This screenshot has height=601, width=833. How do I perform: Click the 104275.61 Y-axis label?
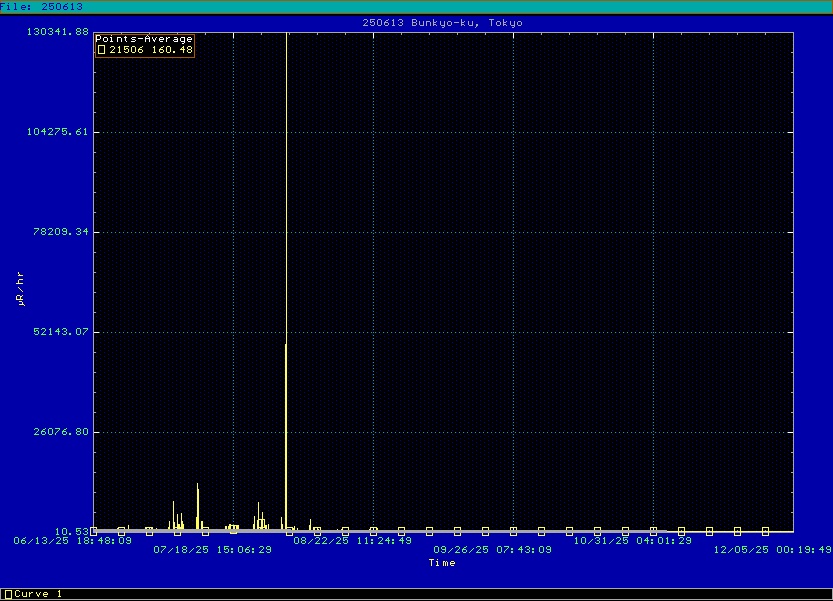coord(60,132)
